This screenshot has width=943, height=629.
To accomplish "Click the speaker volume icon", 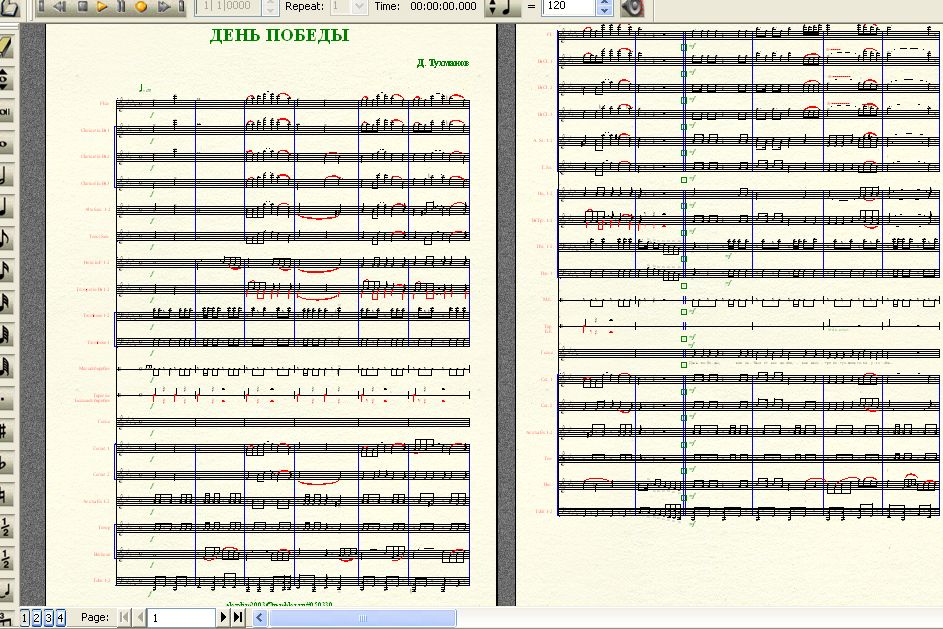I will (632, 7).
